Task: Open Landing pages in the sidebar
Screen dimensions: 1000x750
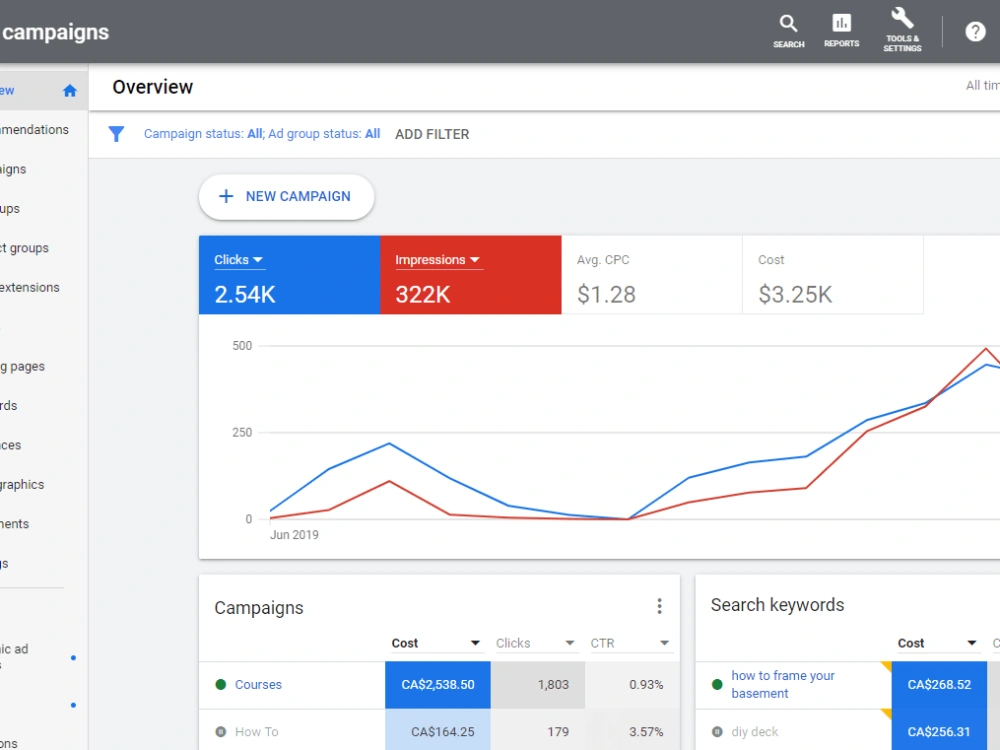Action: 22,366
